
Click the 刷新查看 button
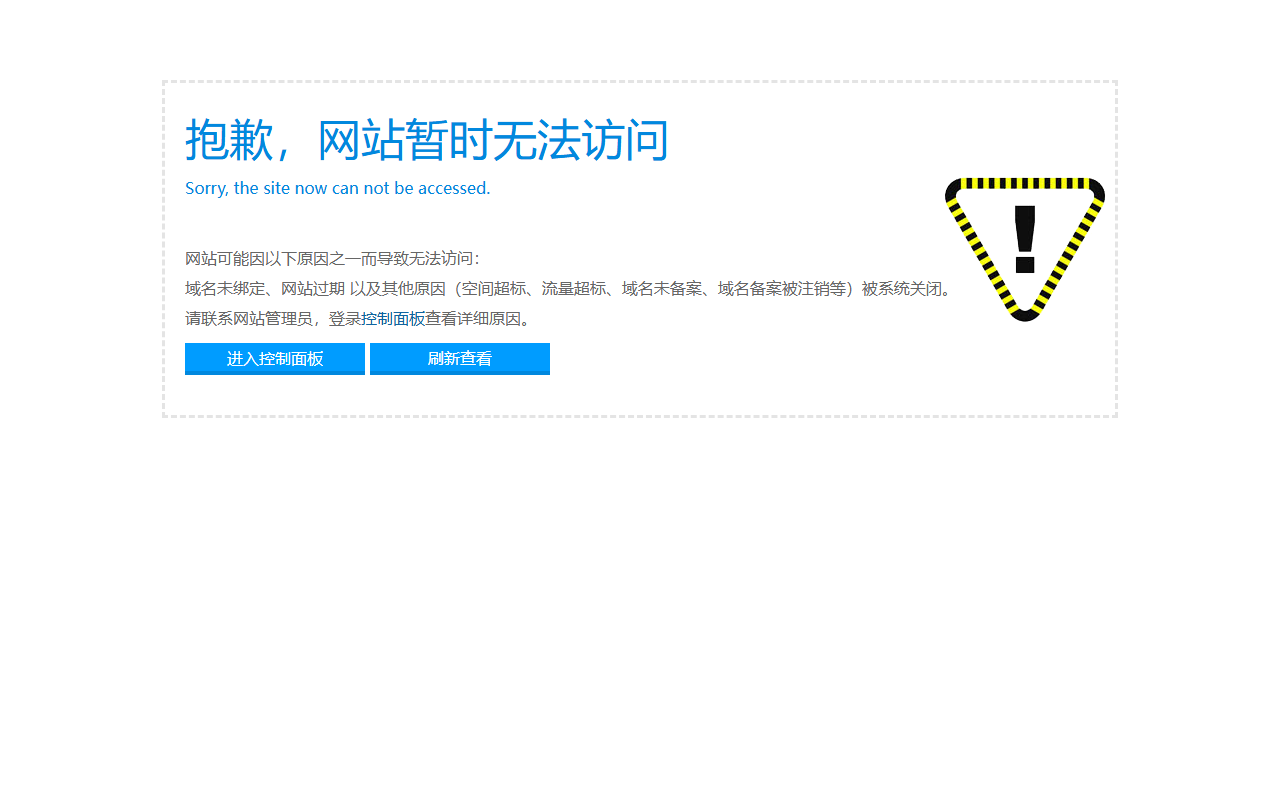pyautogui.click(x=460, y=359)
